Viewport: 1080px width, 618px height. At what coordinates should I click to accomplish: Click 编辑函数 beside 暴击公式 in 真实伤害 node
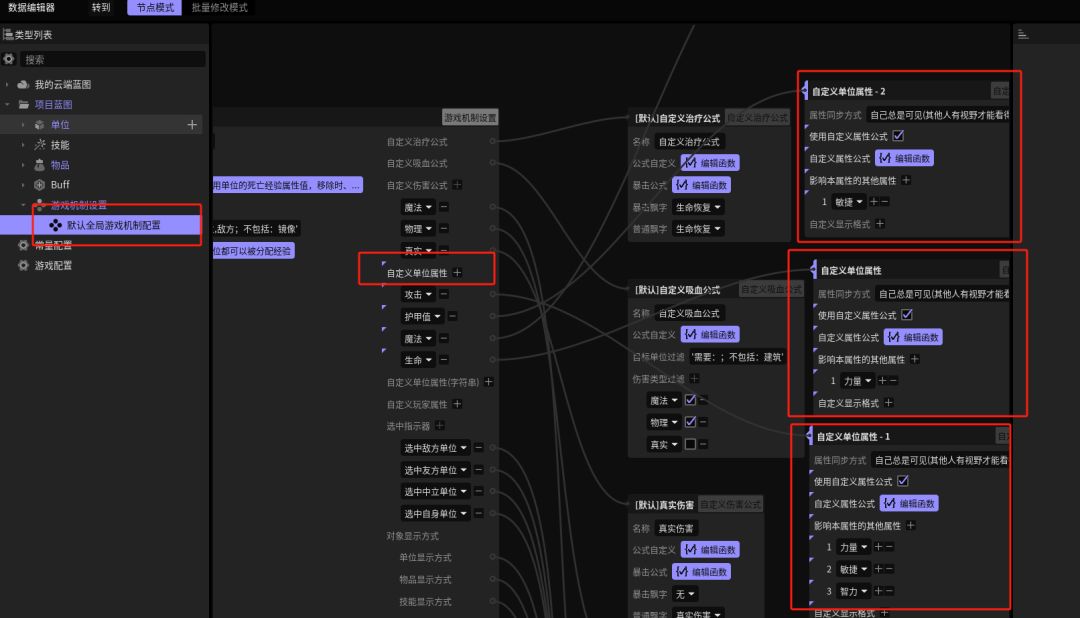click(703, 572)
